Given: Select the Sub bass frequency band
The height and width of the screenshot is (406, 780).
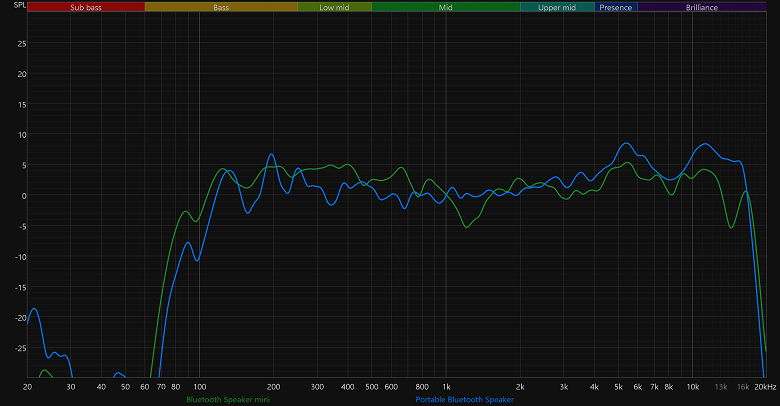Looking at the screenshot, I should pos(86,7).
